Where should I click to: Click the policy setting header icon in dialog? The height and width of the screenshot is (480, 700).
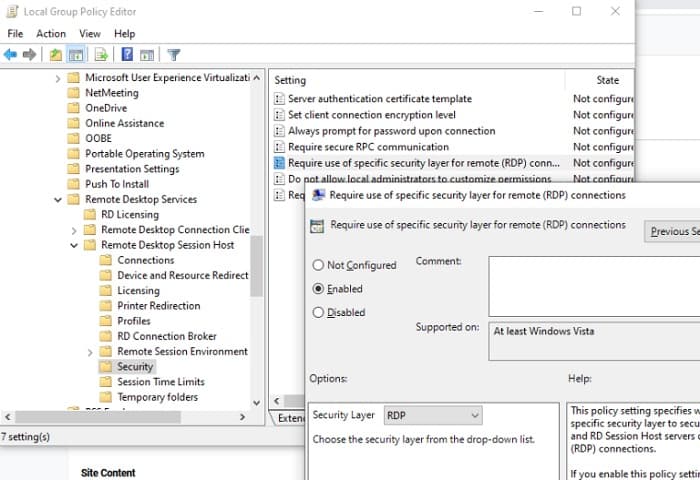(x=317, y=226)
